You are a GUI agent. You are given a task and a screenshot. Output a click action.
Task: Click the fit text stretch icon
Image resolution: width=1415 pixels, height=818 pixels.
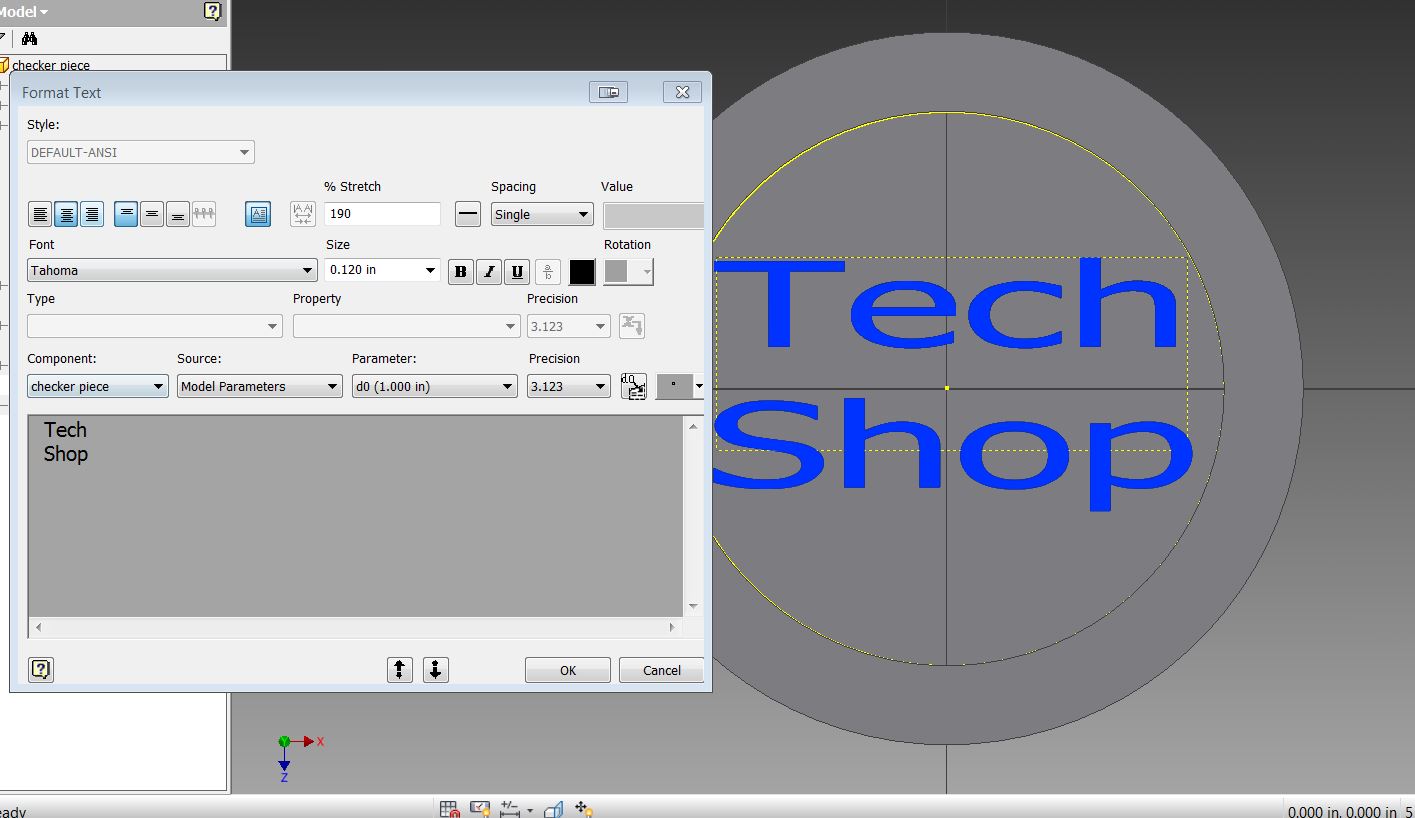coord(303,214)
